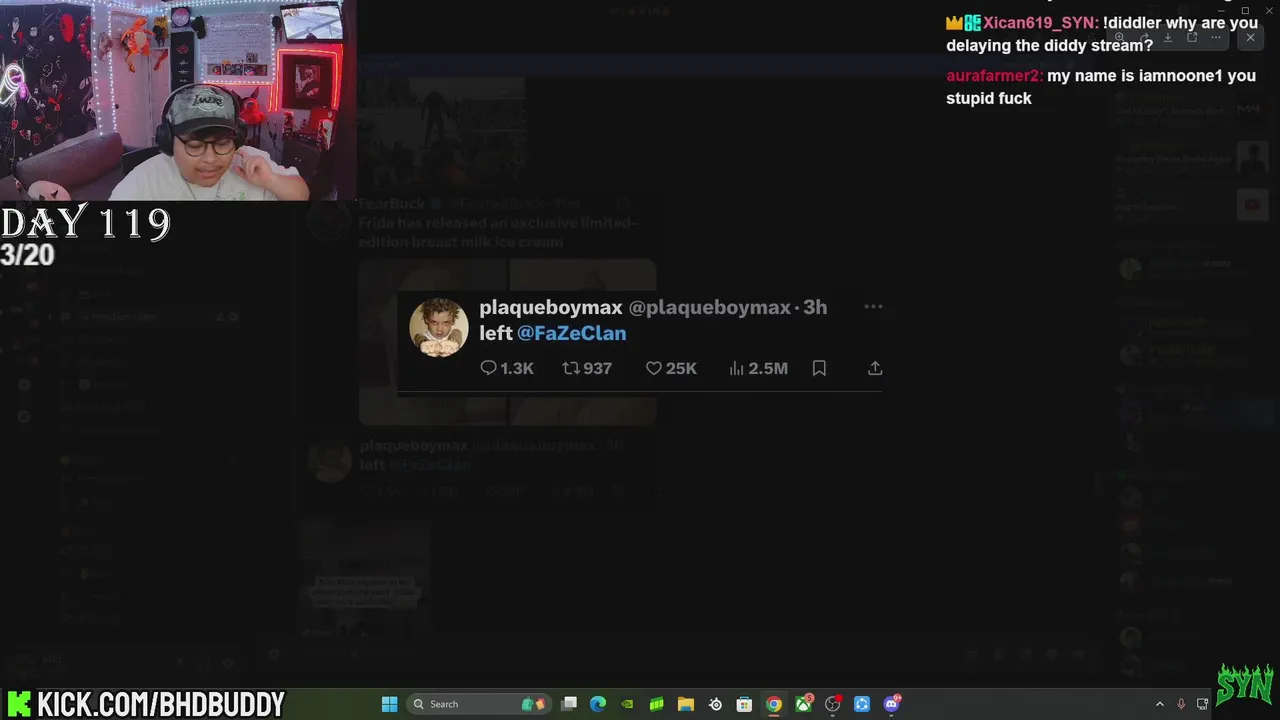
Task: Open the view analytics icon 2.5M
Action: pos(737,368)
